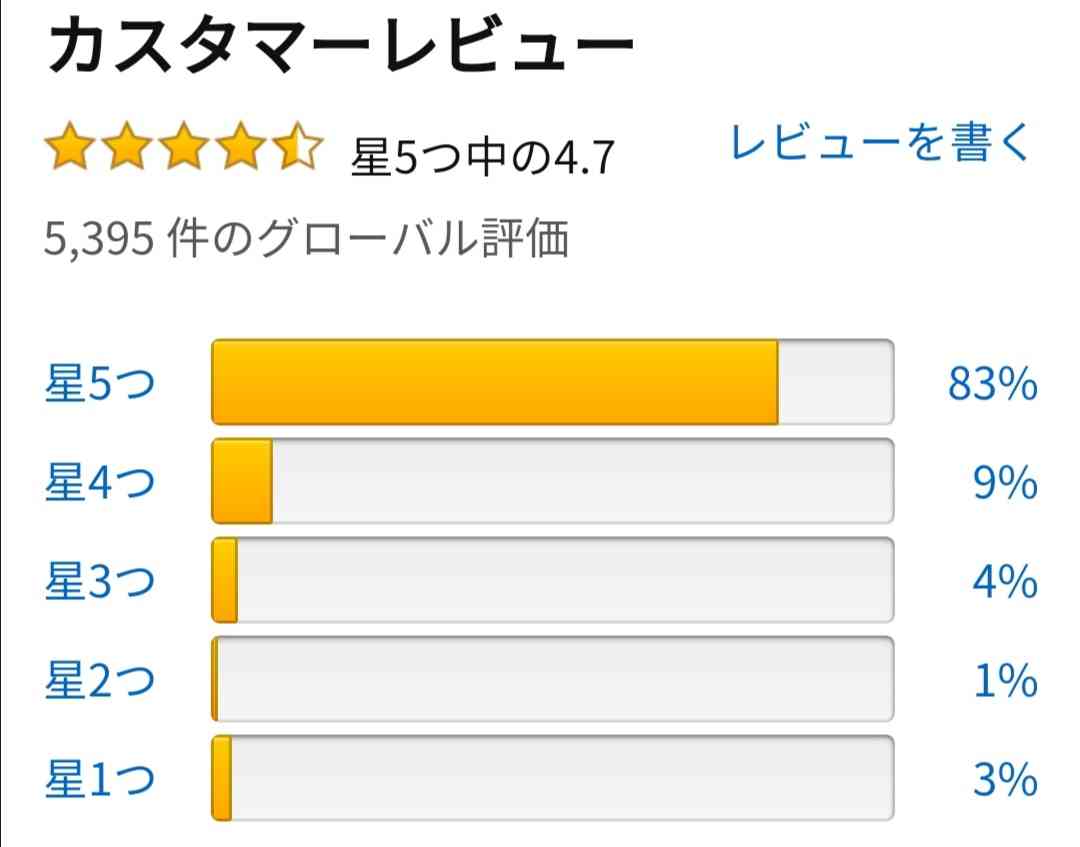Select the 星3つ rating filter link
This screenshot has width=1080, height=847.
[x=101, y=581]
